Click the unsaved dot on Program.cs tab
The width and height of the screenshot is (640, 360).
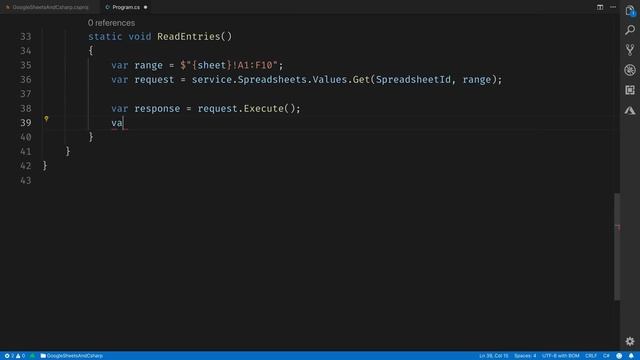coord(146,7)
